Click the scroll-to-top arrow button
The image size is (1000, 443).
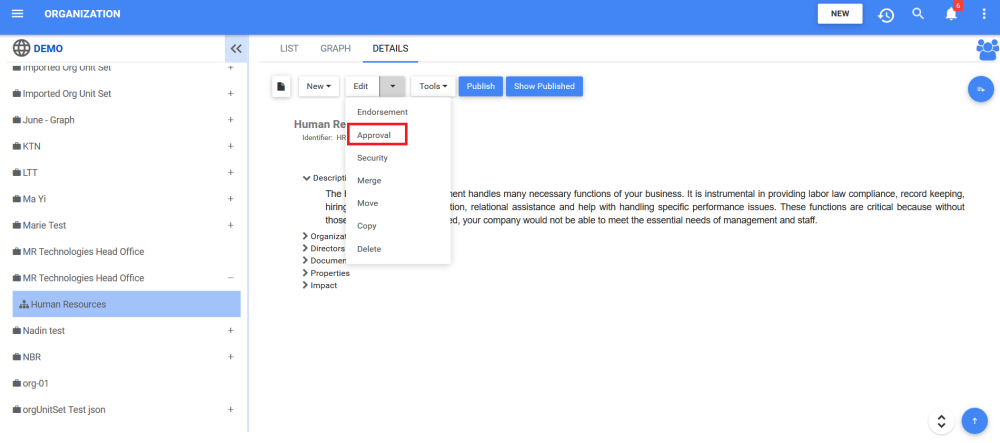click(974, 421)
